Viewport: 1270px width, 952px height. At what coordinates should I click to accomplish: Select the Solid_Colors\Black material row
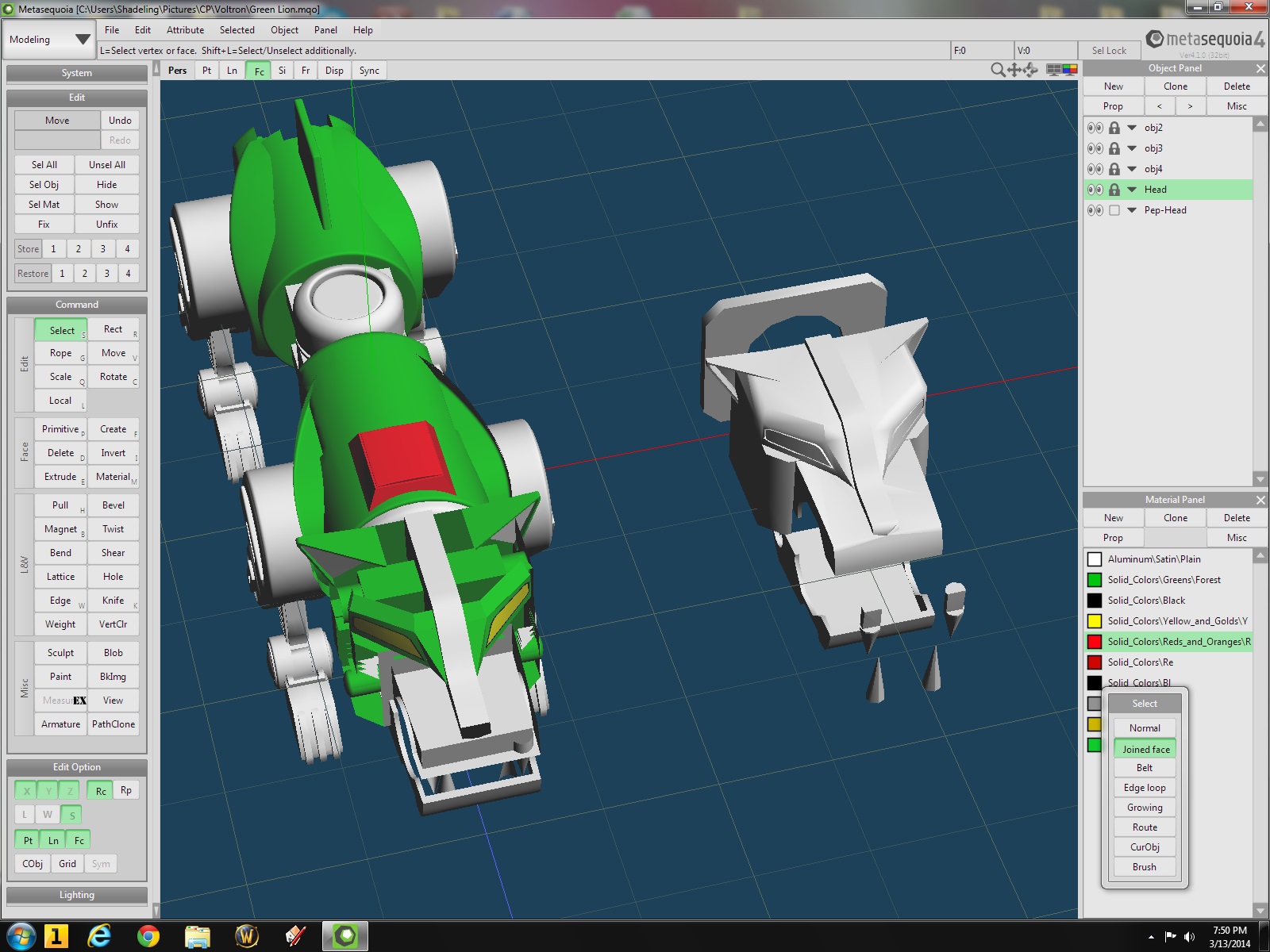coord(1168,601)
